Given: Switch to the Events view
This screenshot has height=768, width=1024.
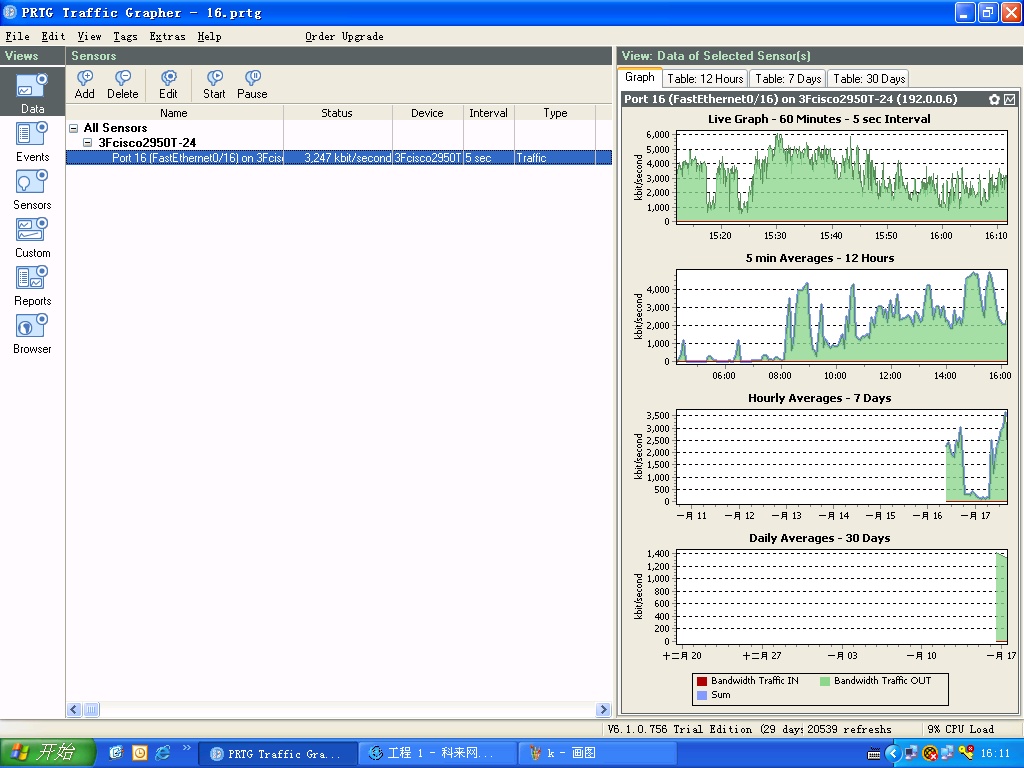Looking at the screenshot, I should tap(32, 141).
